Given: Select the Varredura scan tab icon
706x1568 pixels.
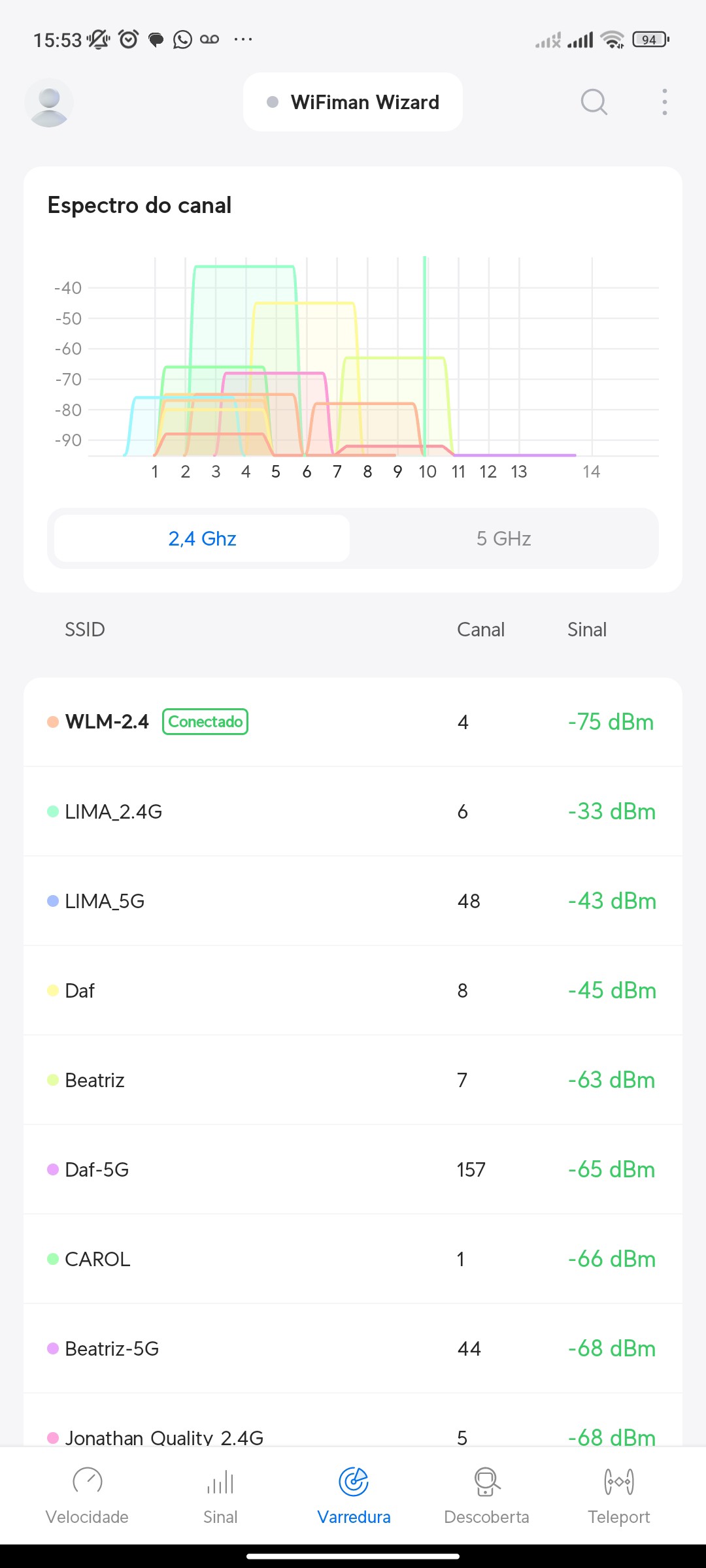Looking at the screenshot, I should pos(354,1482).
